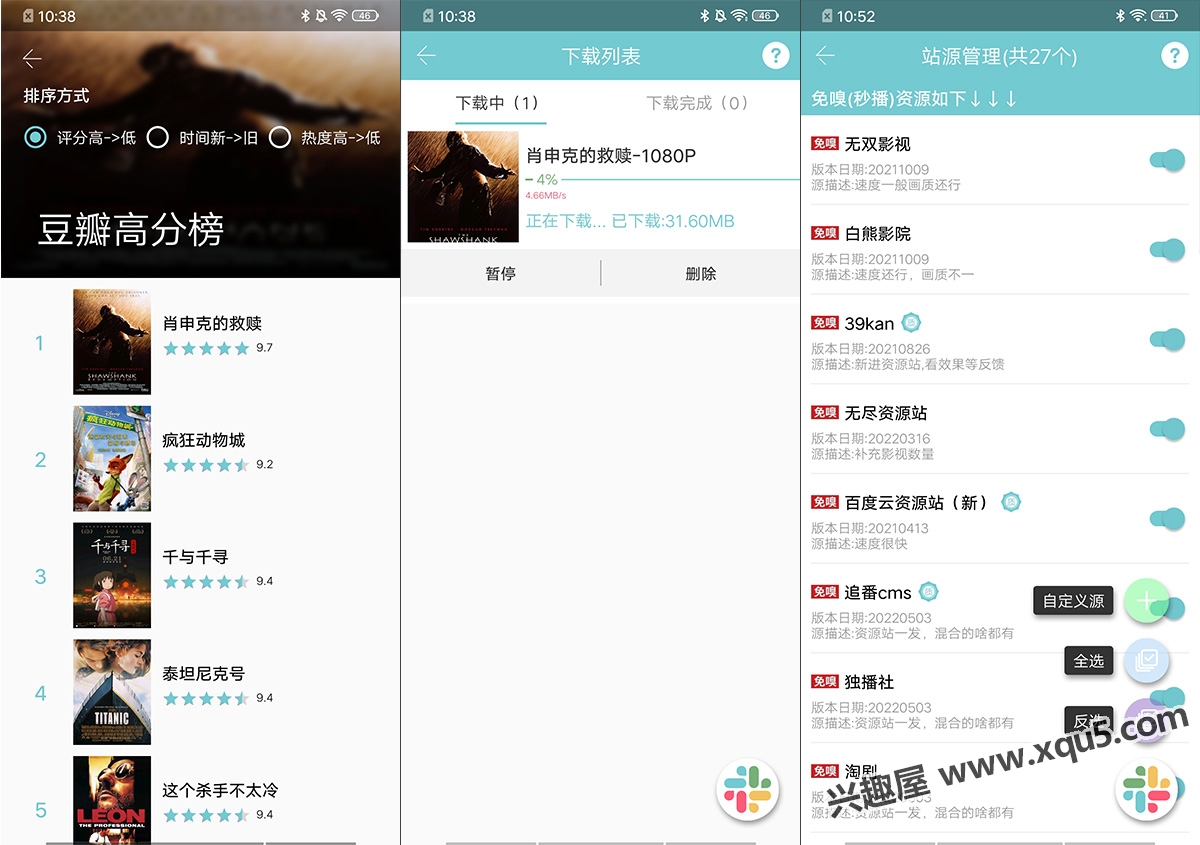Screen dimensions: 1200x845
Task: Open the 千与千寻 title
Action: tap(196, 557)
